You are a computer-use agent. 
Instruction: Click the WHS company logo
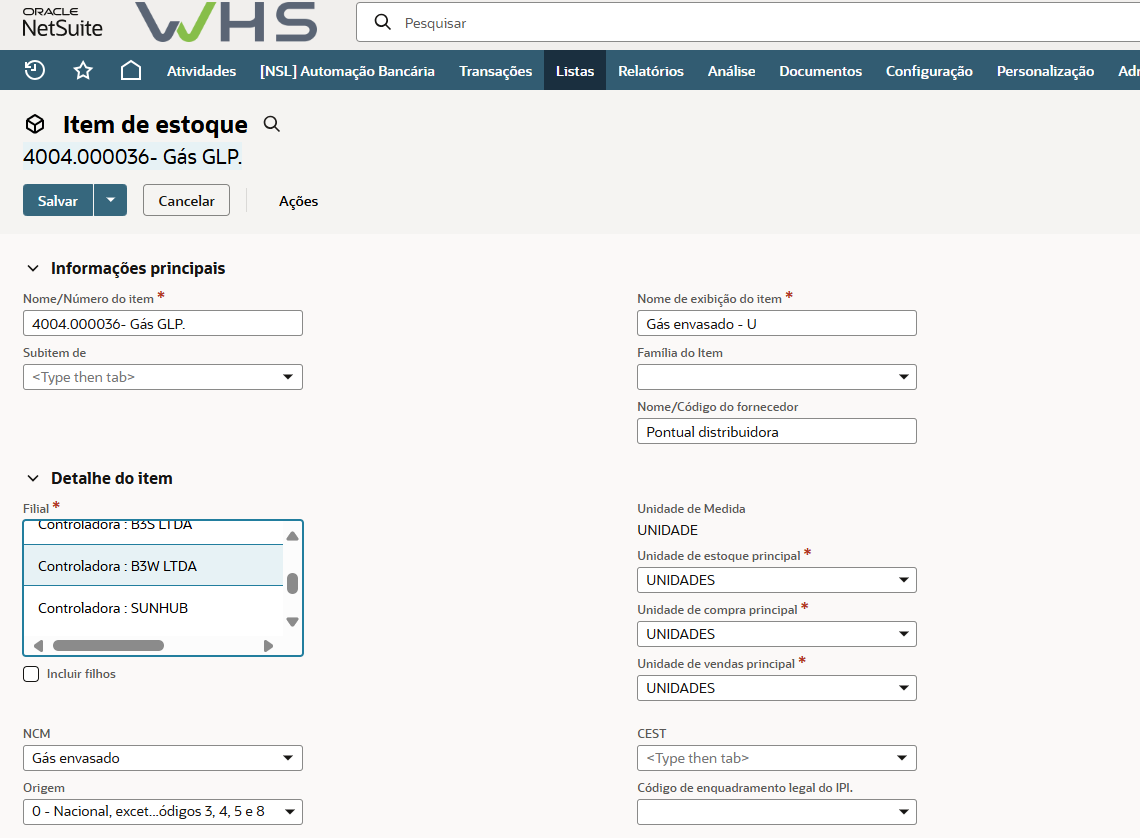226,22
